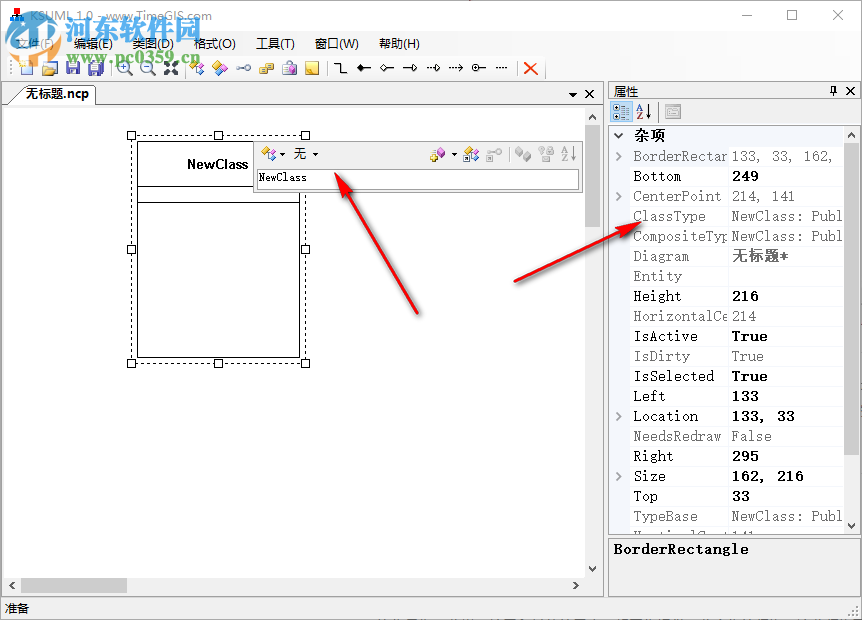This screenshot has width=862, height=620.
Task: Click the Save disk icon
Action: pyautogui.click(x=73, y=68)
